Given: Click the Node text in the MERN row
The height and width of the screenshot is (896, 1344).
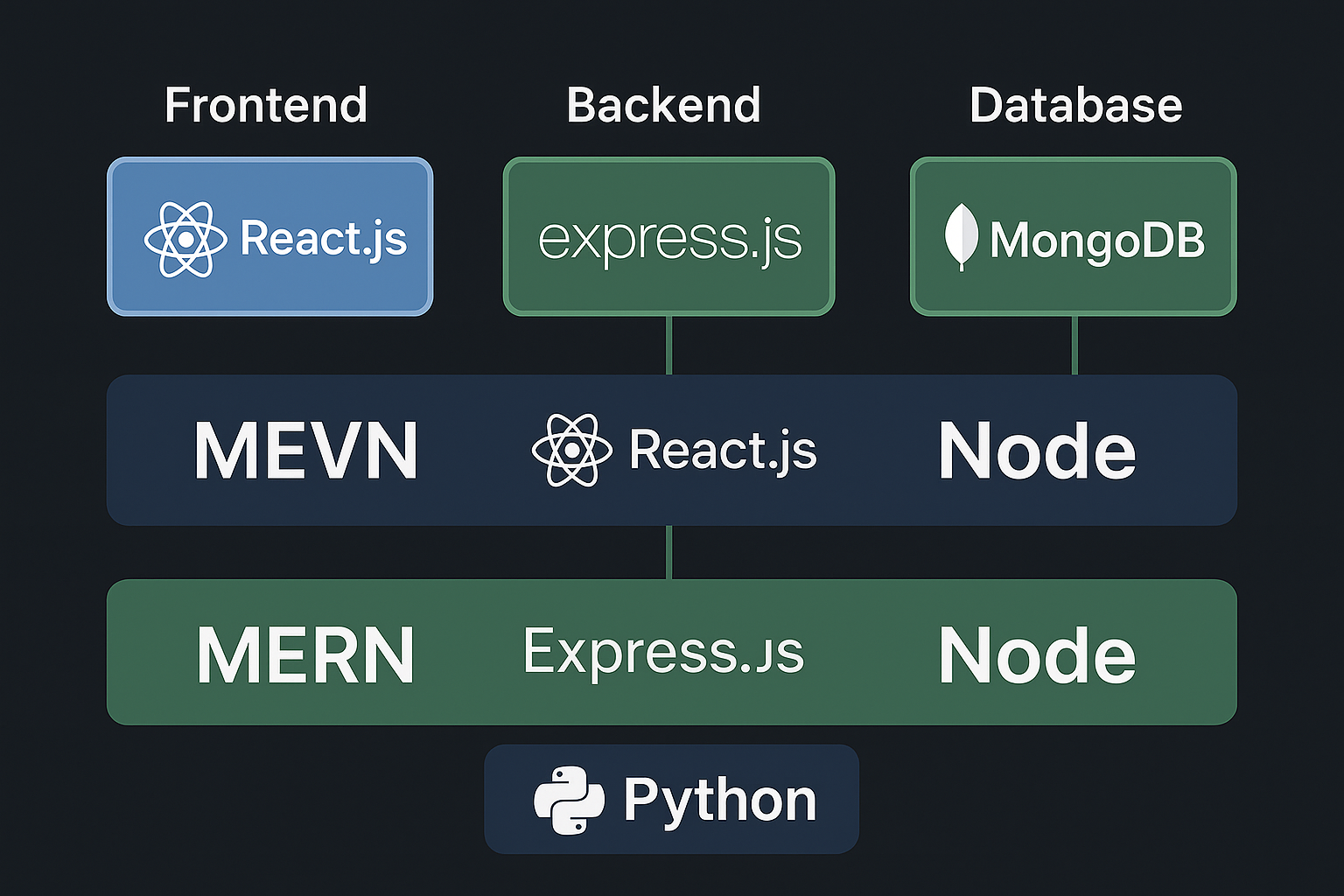Looking at the screenshot, I should click(1037, 654).
